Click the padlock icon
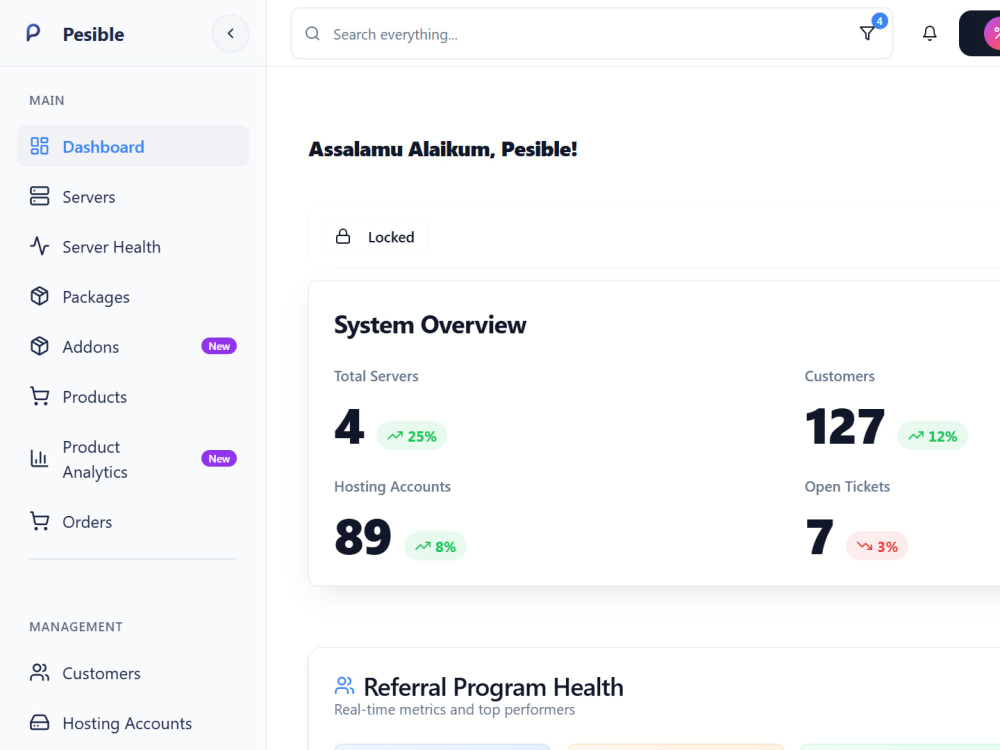The image size is (1000, 750). point(343,237)
